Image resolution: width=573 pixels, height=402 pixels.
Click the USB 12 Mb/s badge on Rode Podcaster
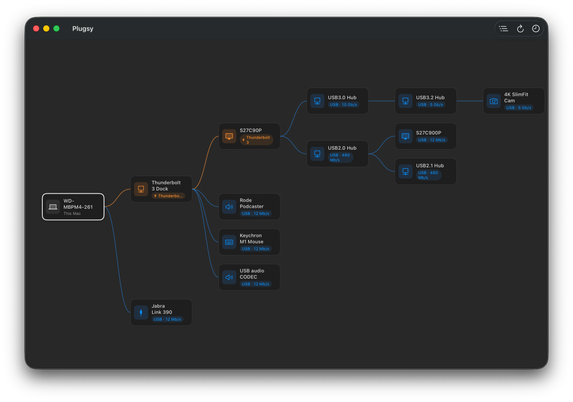point(255,213)
